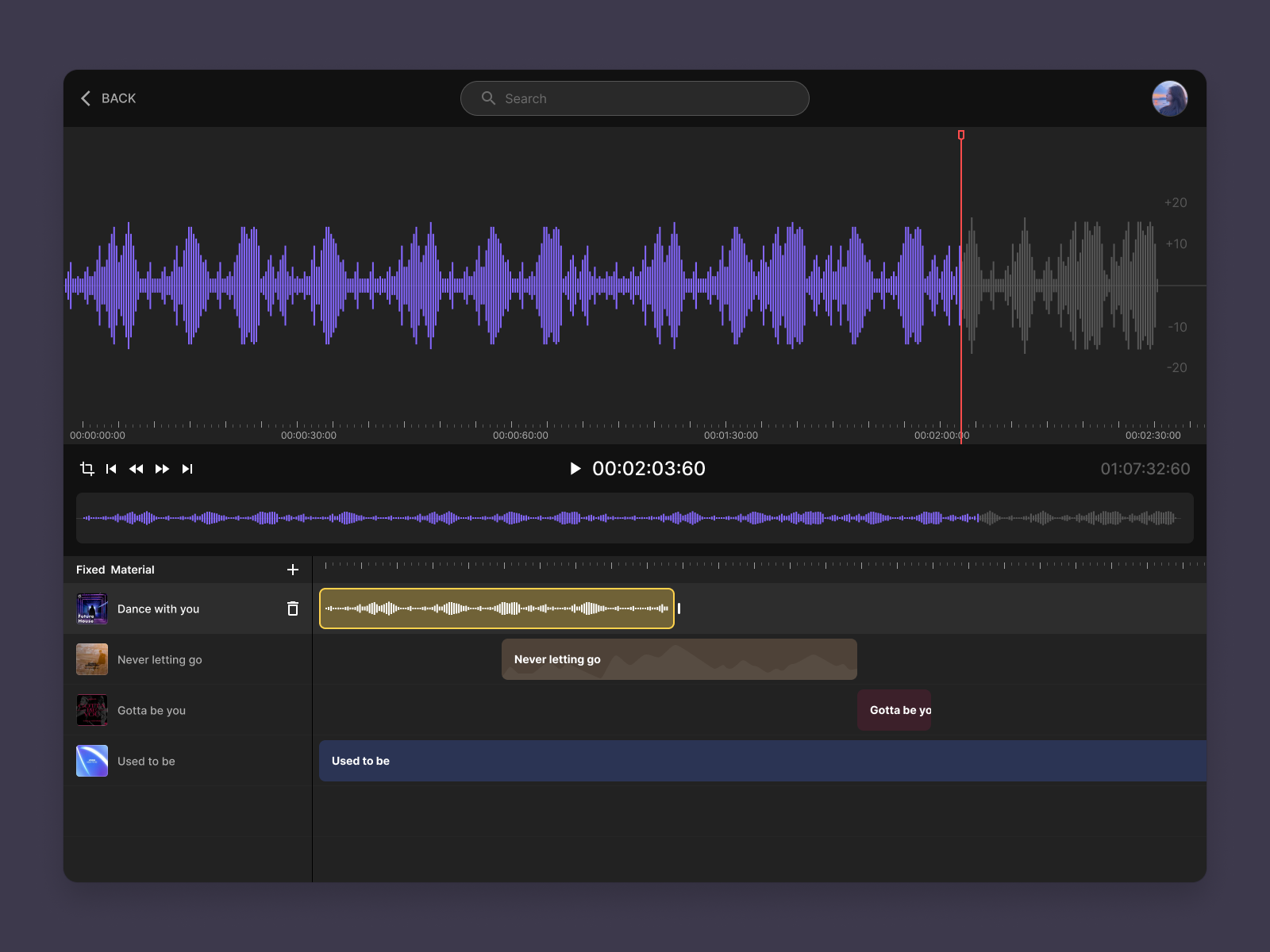Move the red playhead marker on the timeline

(x=961, y=136)
